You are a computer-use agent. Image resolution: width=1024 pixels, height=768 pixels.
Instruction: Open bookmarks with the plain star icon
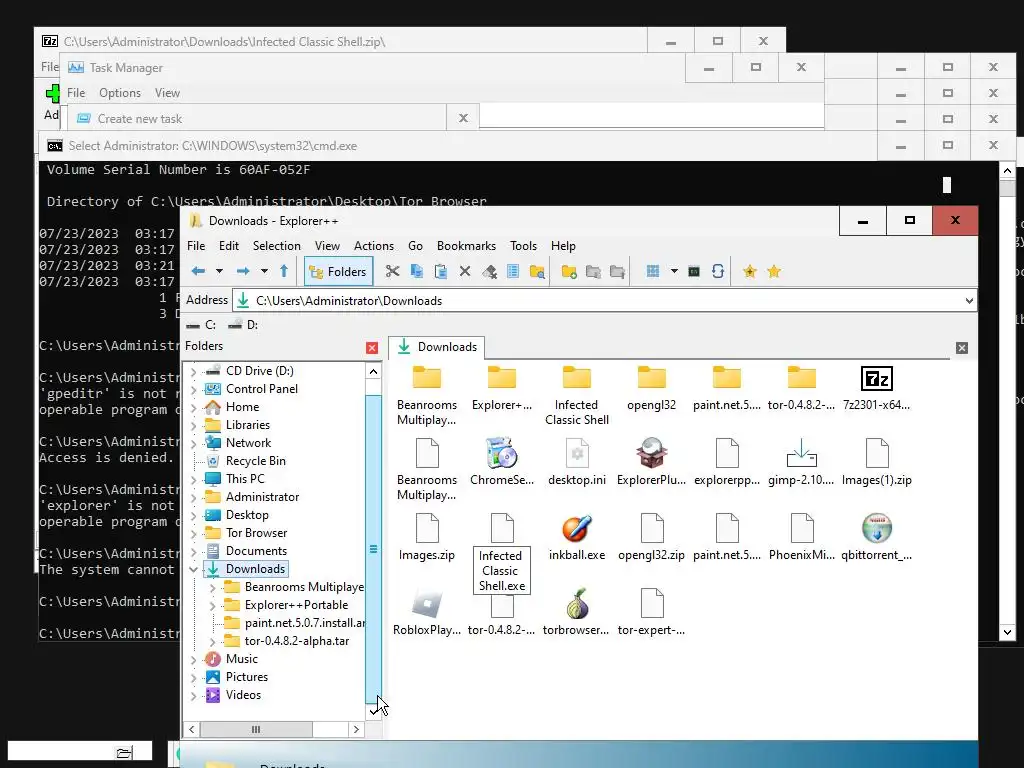click(774, 271)
